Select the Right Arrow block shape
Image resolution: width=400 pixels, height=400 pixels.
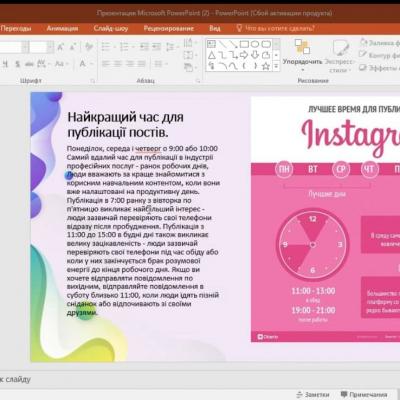(244, 55)
